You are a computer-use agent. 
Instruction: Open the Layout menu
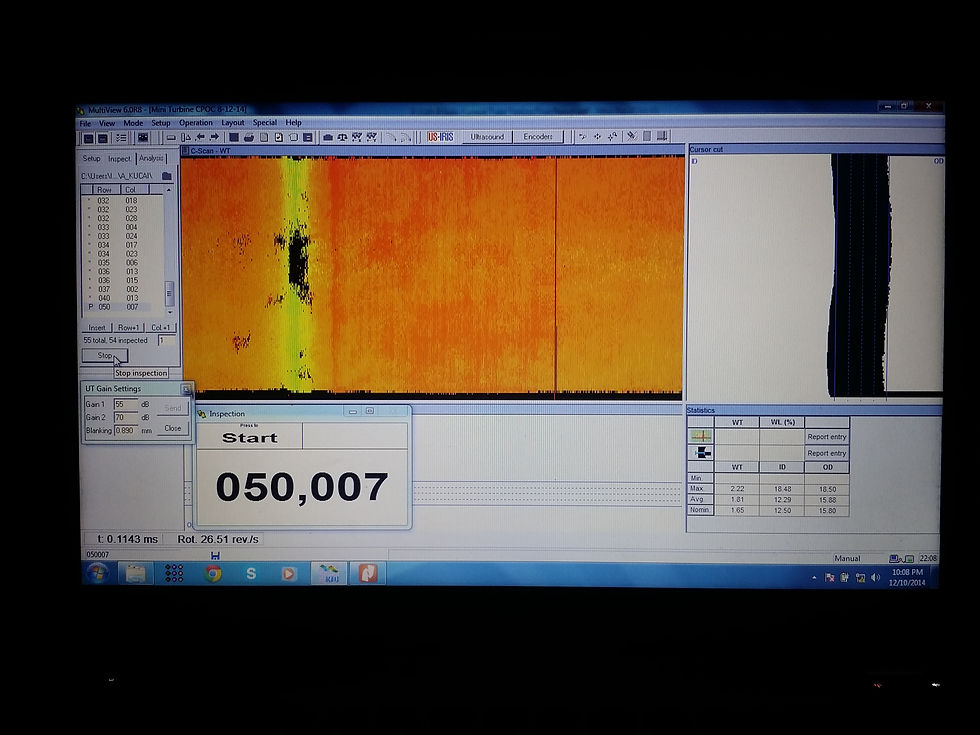click(x=232, y=123)
